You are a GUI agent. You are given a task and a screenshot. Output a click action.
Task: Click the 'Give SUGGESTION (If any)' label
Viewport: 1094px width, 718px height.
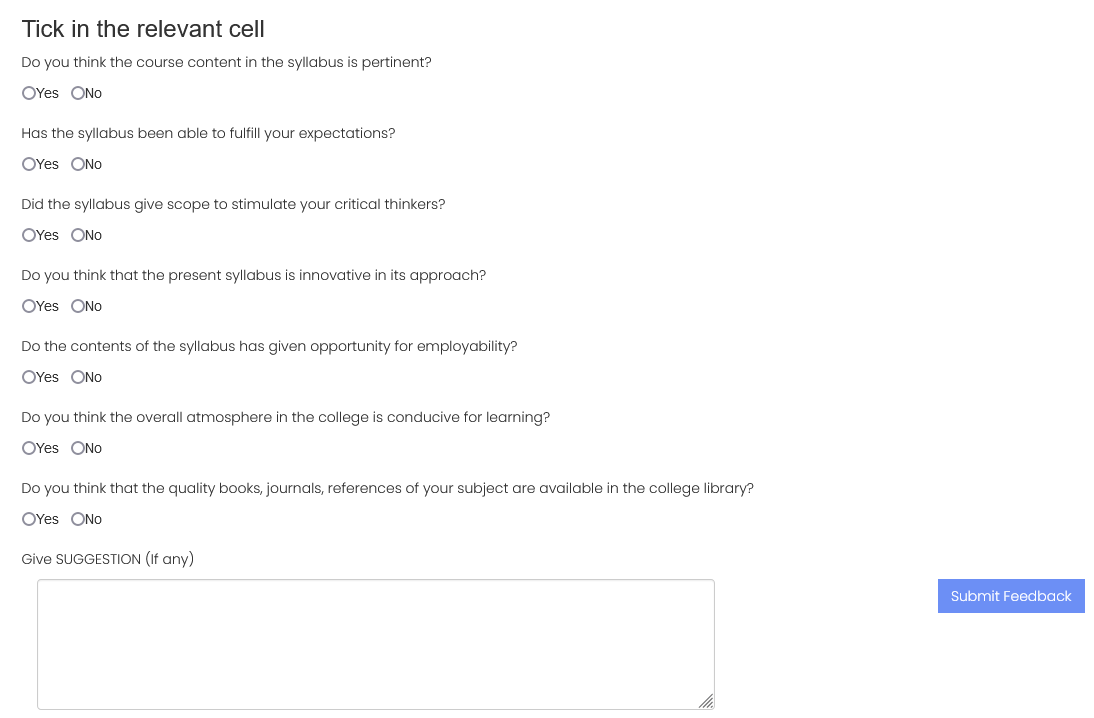107,559
